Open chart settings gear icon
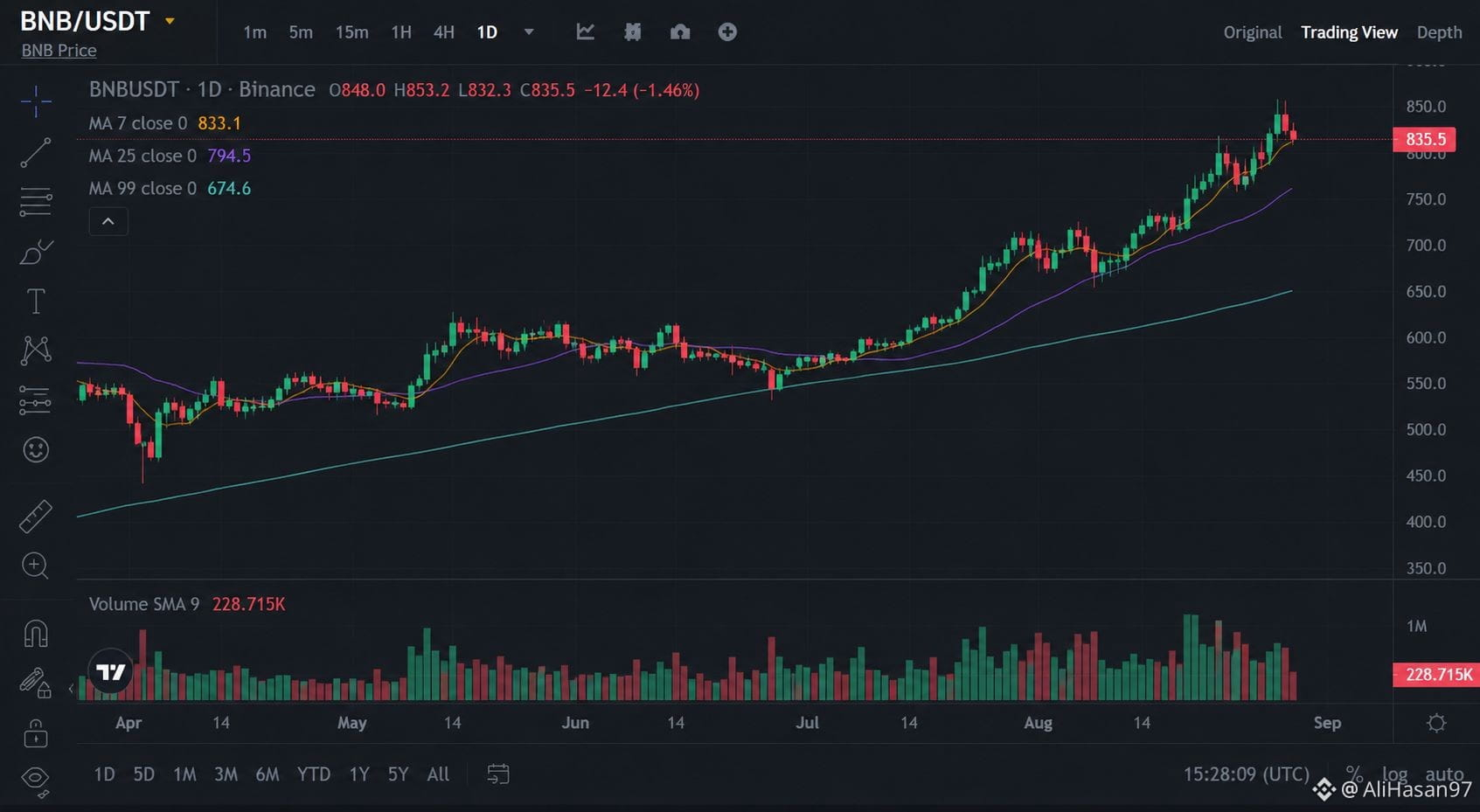This screenshot has width=1480, height=812. [x=1436, y=723]
